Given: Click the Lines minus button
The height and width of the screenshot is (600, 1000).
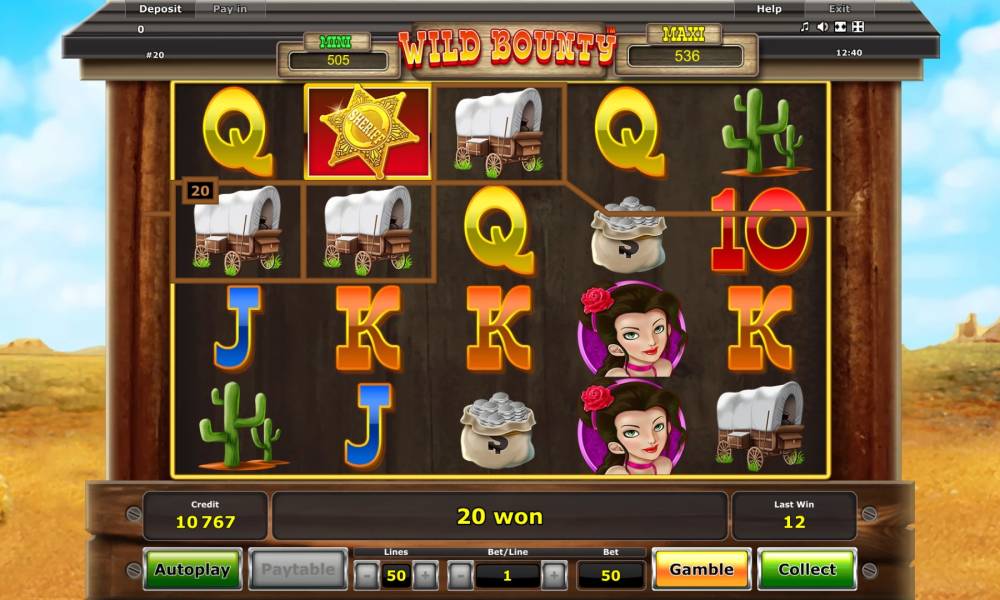Looking at the screenshot, I should click(x=366, y=575).
